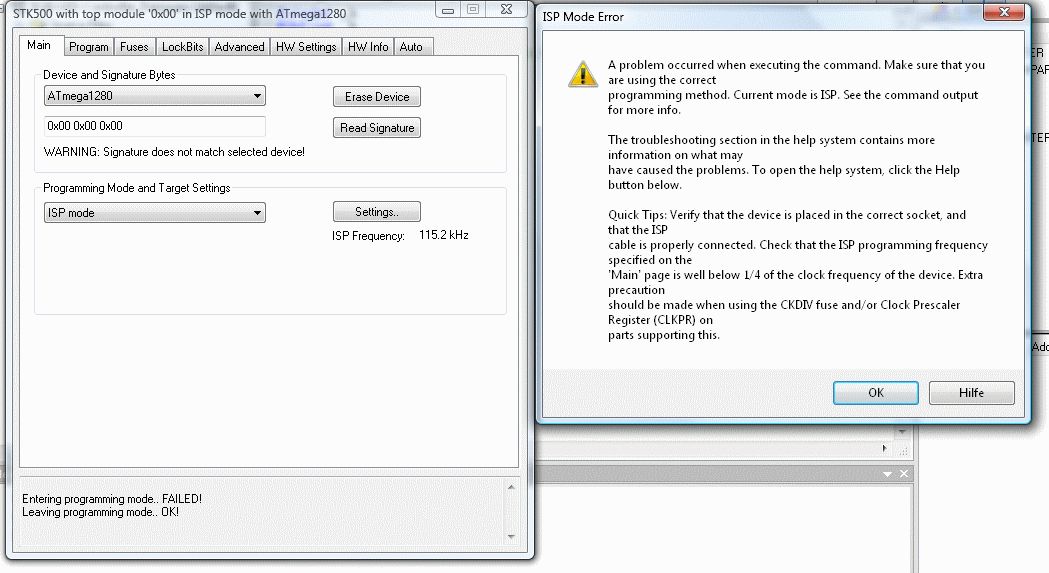Click the Read Signature button
1049x573 pixels.
tap(377, 128)
